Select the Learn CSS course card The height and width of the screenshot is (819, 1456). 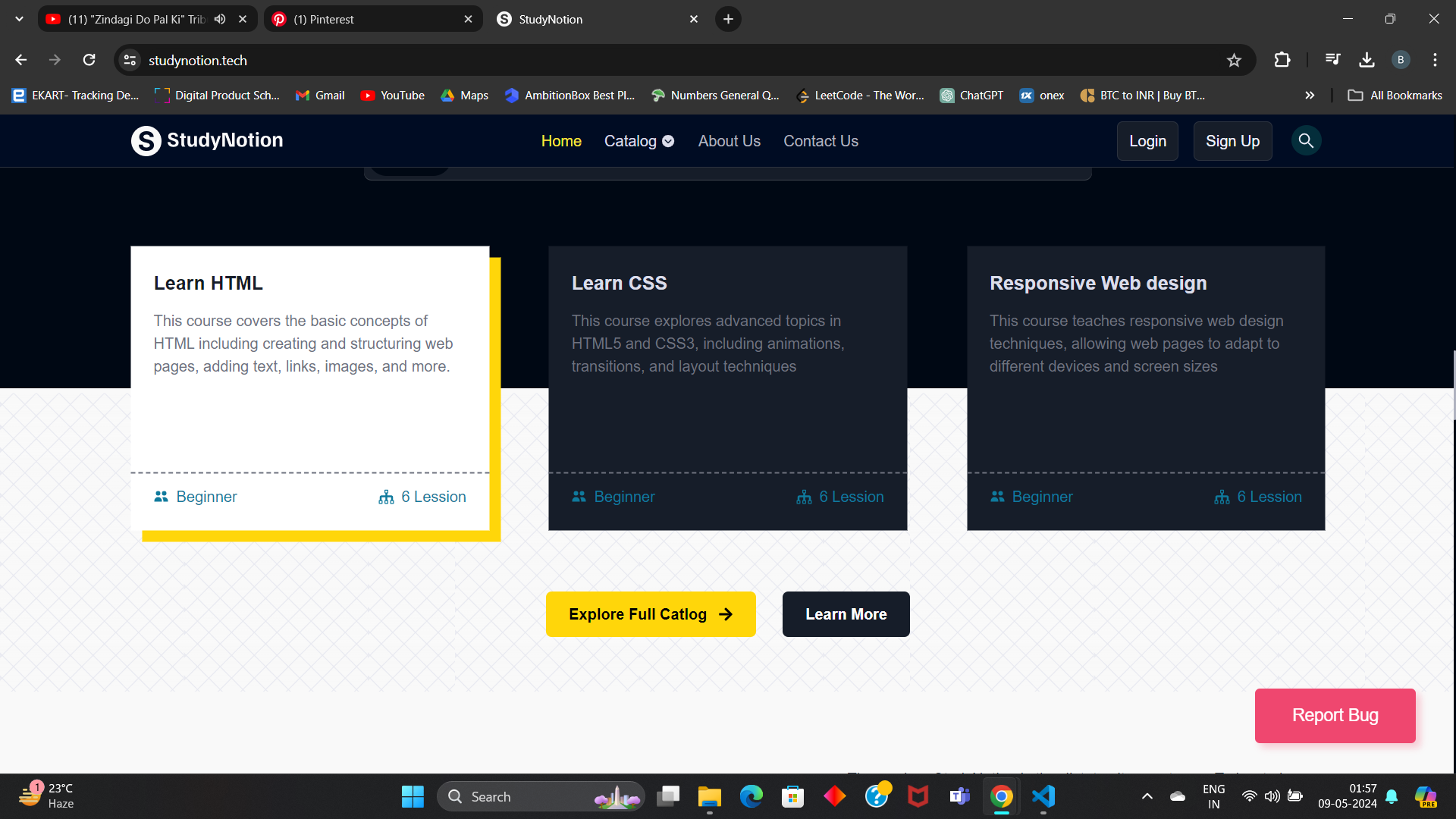pyautogui.click(x=727, y=388)
